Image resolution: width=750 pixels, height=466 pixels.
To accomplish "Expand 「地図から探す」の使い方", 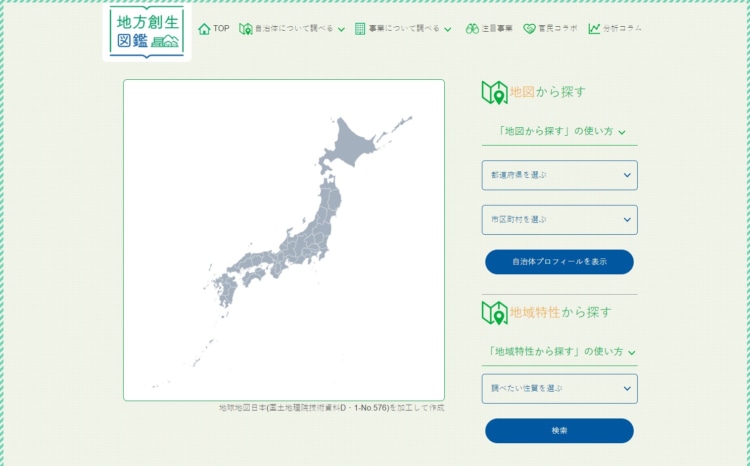I will click(560, 131).
